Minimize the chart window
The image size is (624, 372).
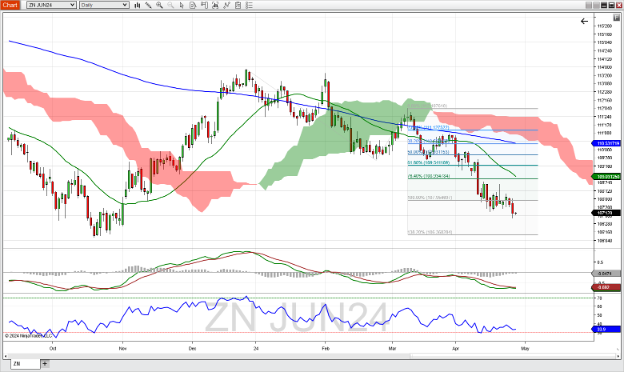pyautogui.click(x=604, y=5)
